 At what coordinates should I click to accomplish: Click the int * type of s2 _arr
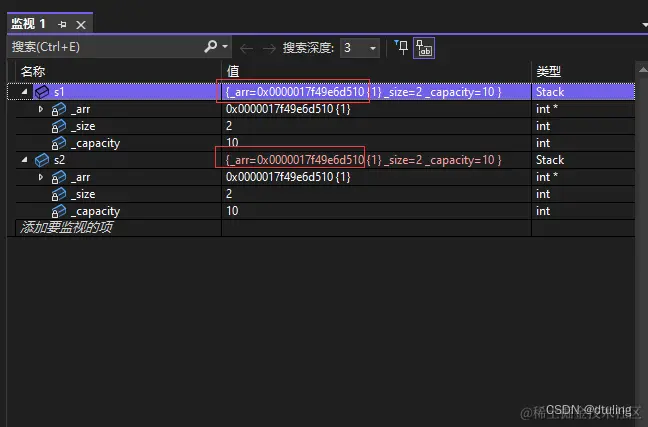[x=547, y=177]
